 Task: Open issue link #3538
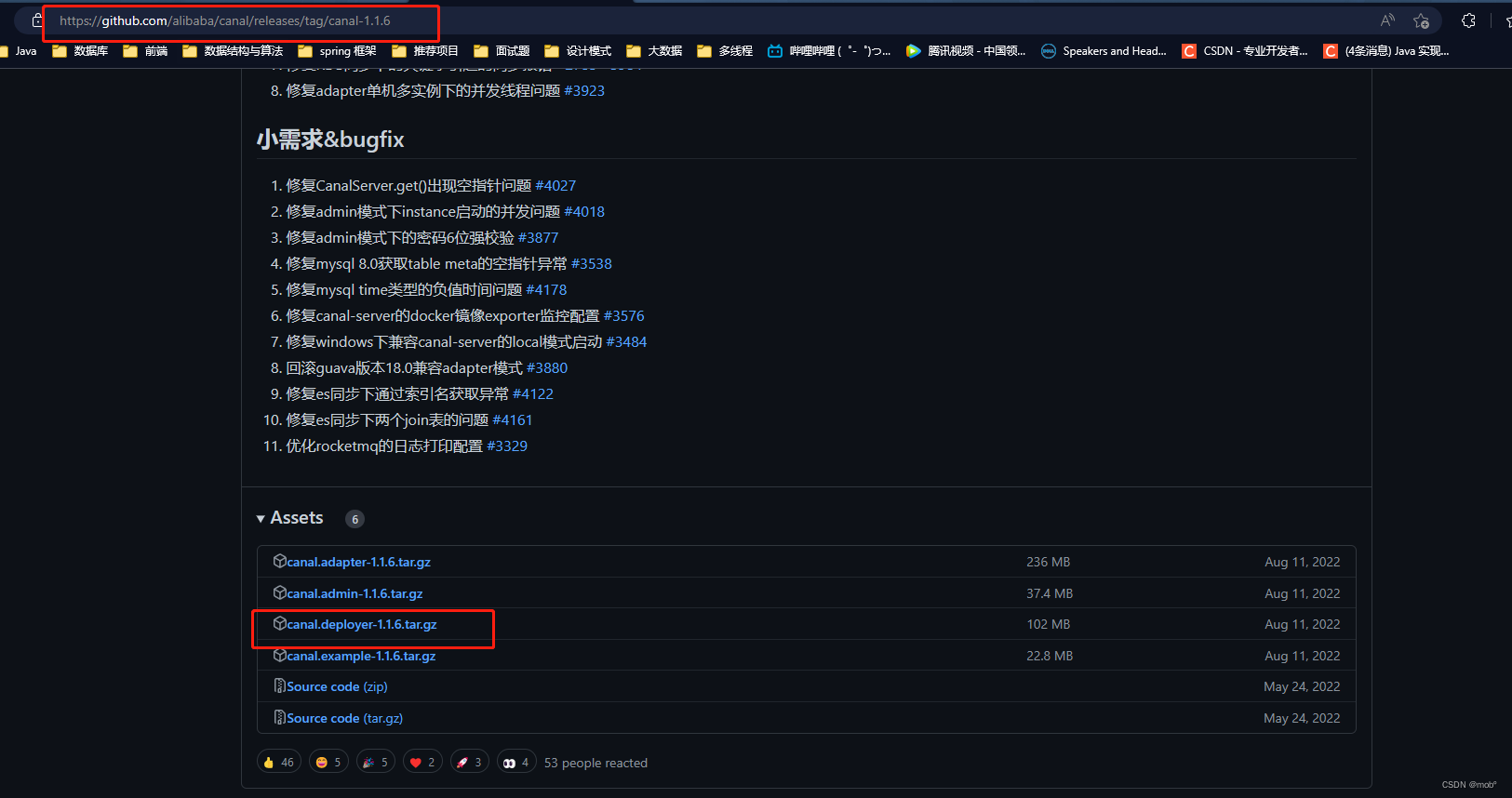(x=592, y=263)
